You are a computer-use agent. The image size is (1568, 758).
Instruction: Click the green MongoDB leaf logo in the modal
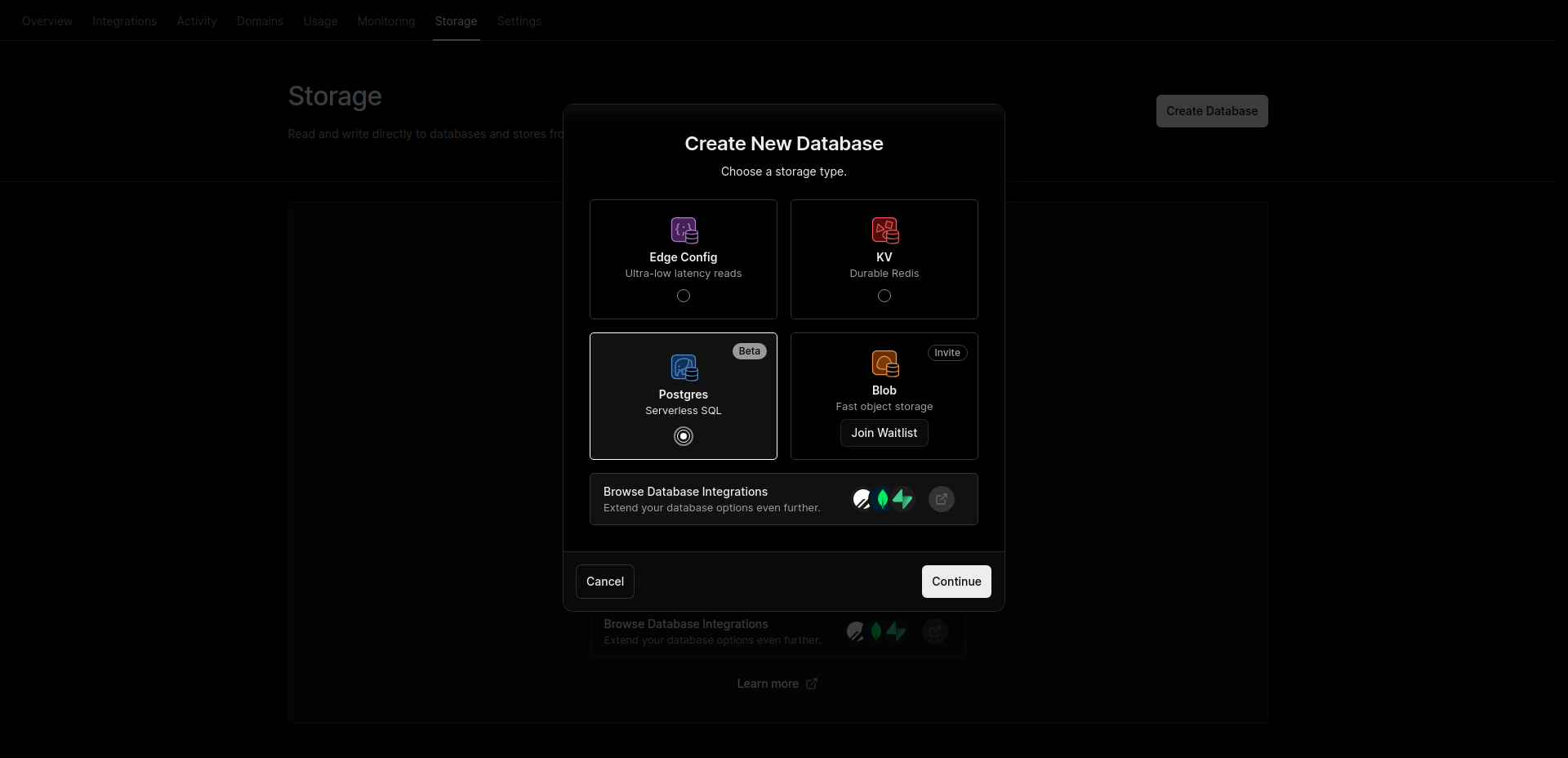pyautogui.click(x=882, y=499)
